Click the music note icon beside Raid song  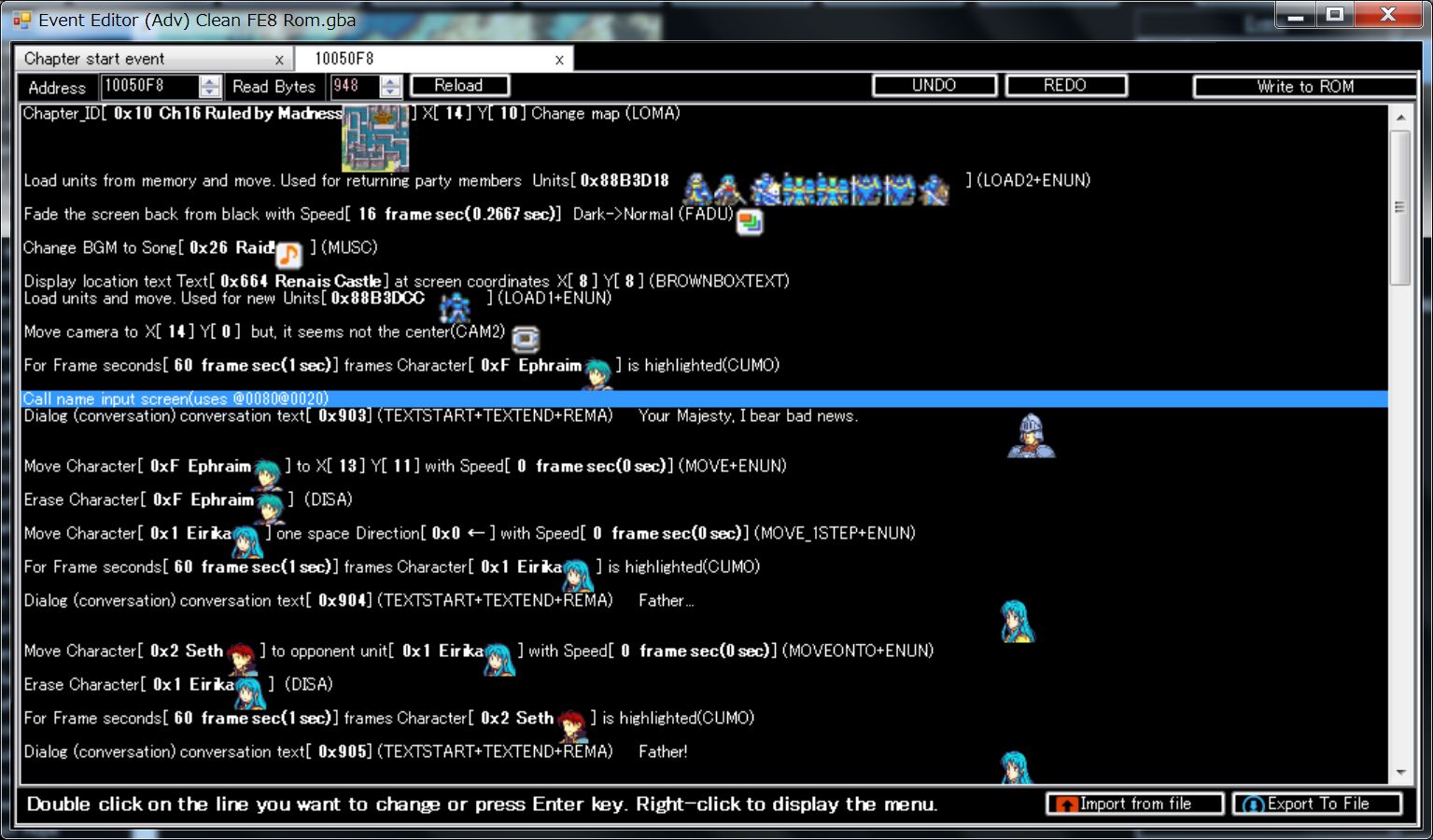(x=288, y=253)
